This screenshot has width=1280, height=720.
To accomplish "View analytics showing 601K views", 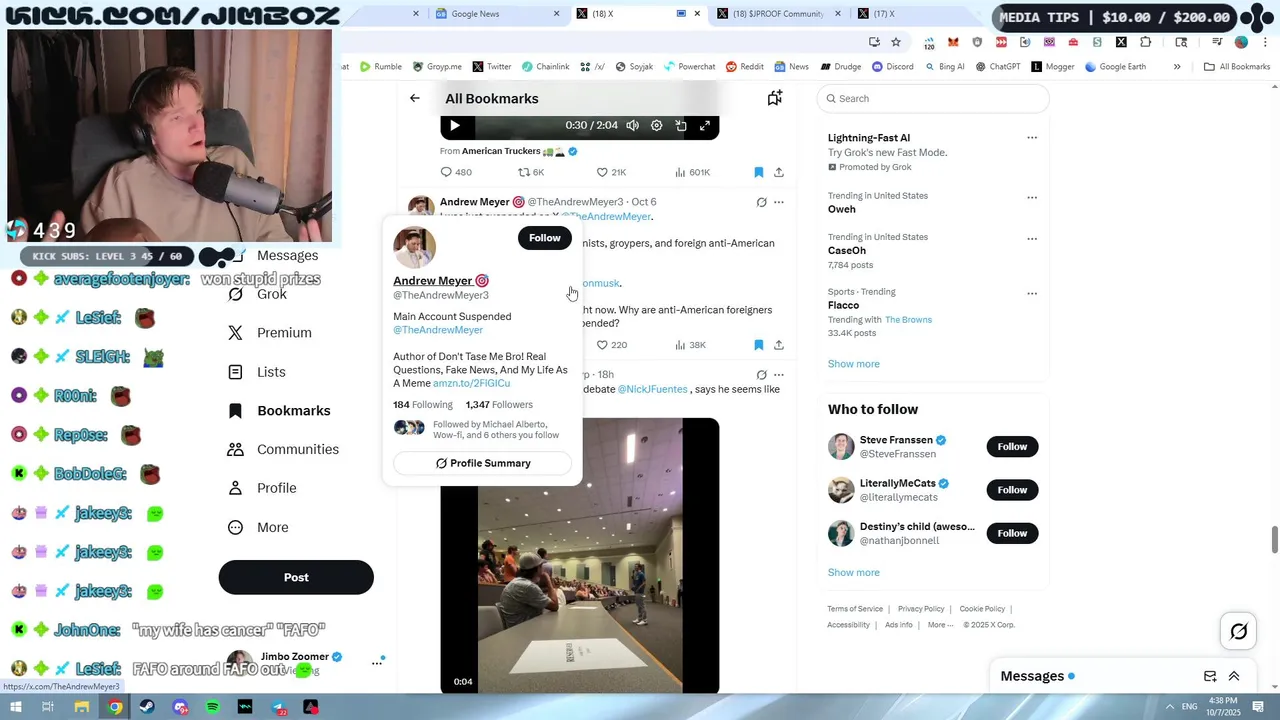I will [692, 172].
